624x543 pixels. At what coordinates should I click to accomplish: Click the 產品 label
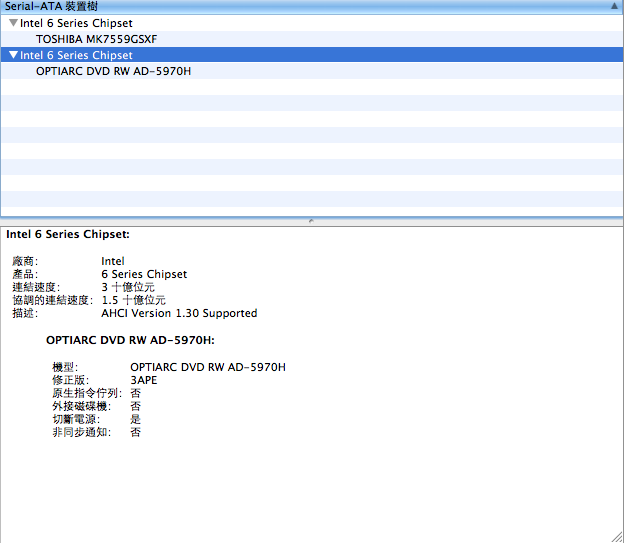coord(25,274)
